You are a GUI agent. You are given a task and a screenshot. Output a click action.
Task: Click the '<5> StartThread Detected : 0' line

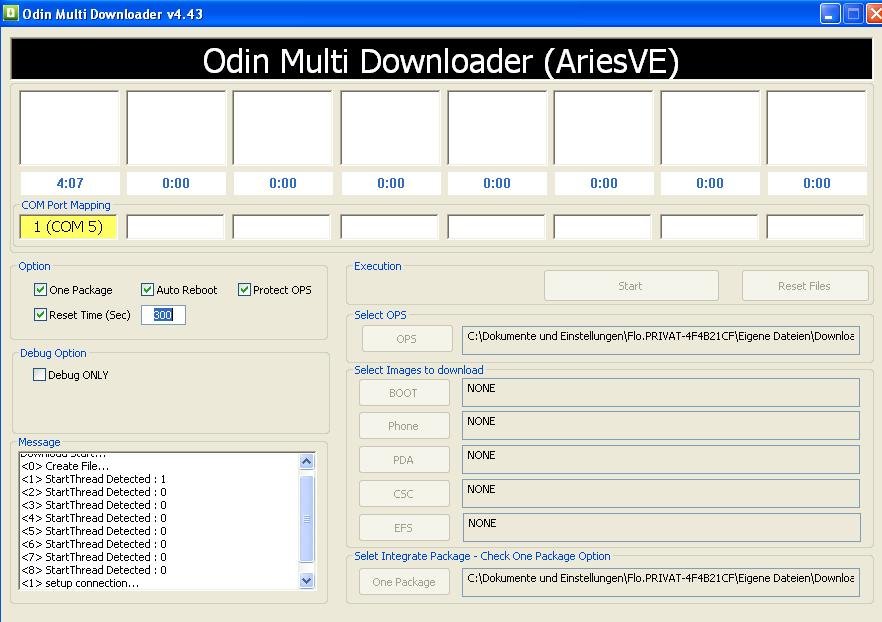coord(93,530)
